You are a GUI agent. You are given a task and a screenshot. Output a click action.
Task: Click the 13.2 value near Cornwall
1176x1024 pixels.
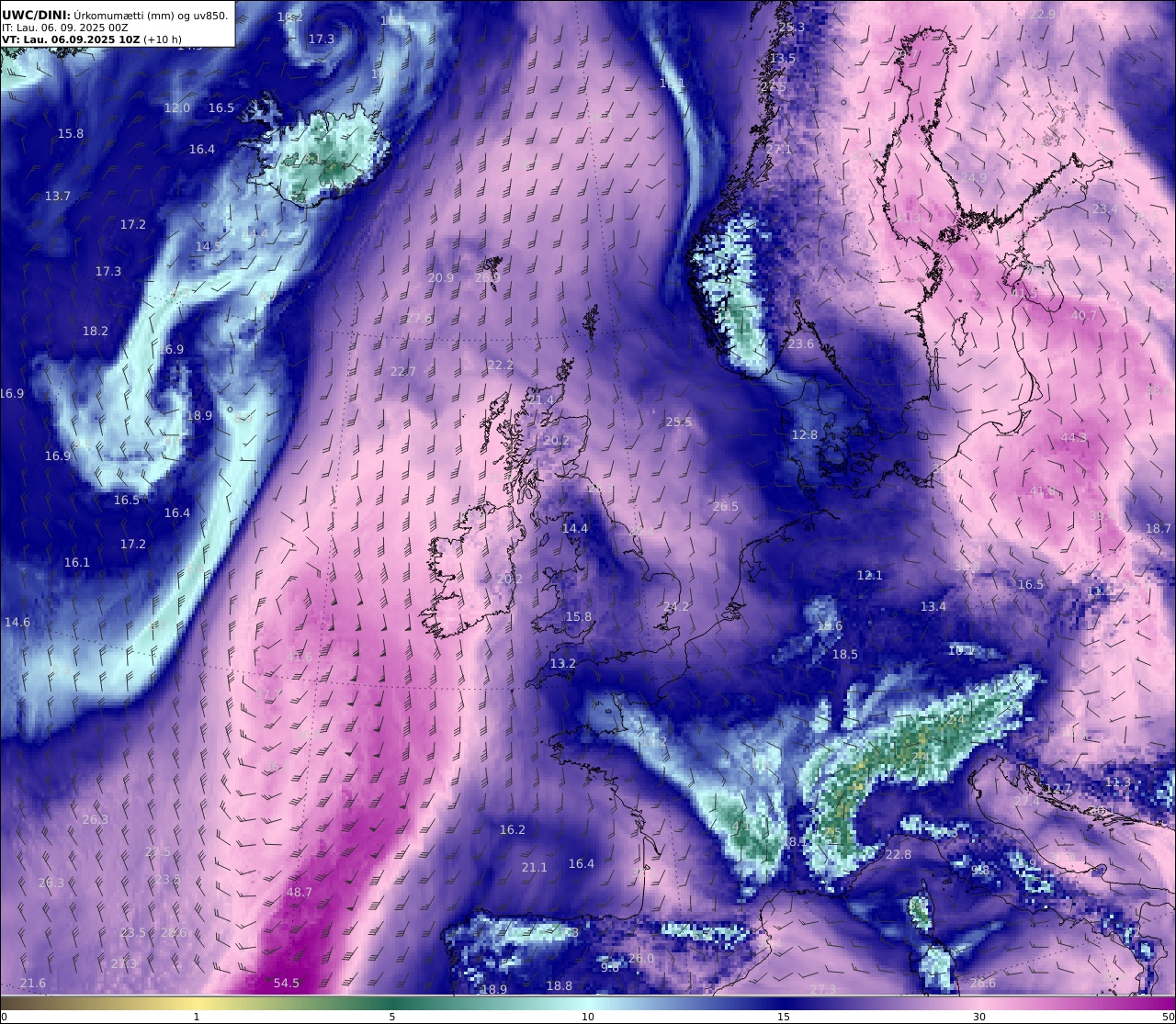pos(563,663)
